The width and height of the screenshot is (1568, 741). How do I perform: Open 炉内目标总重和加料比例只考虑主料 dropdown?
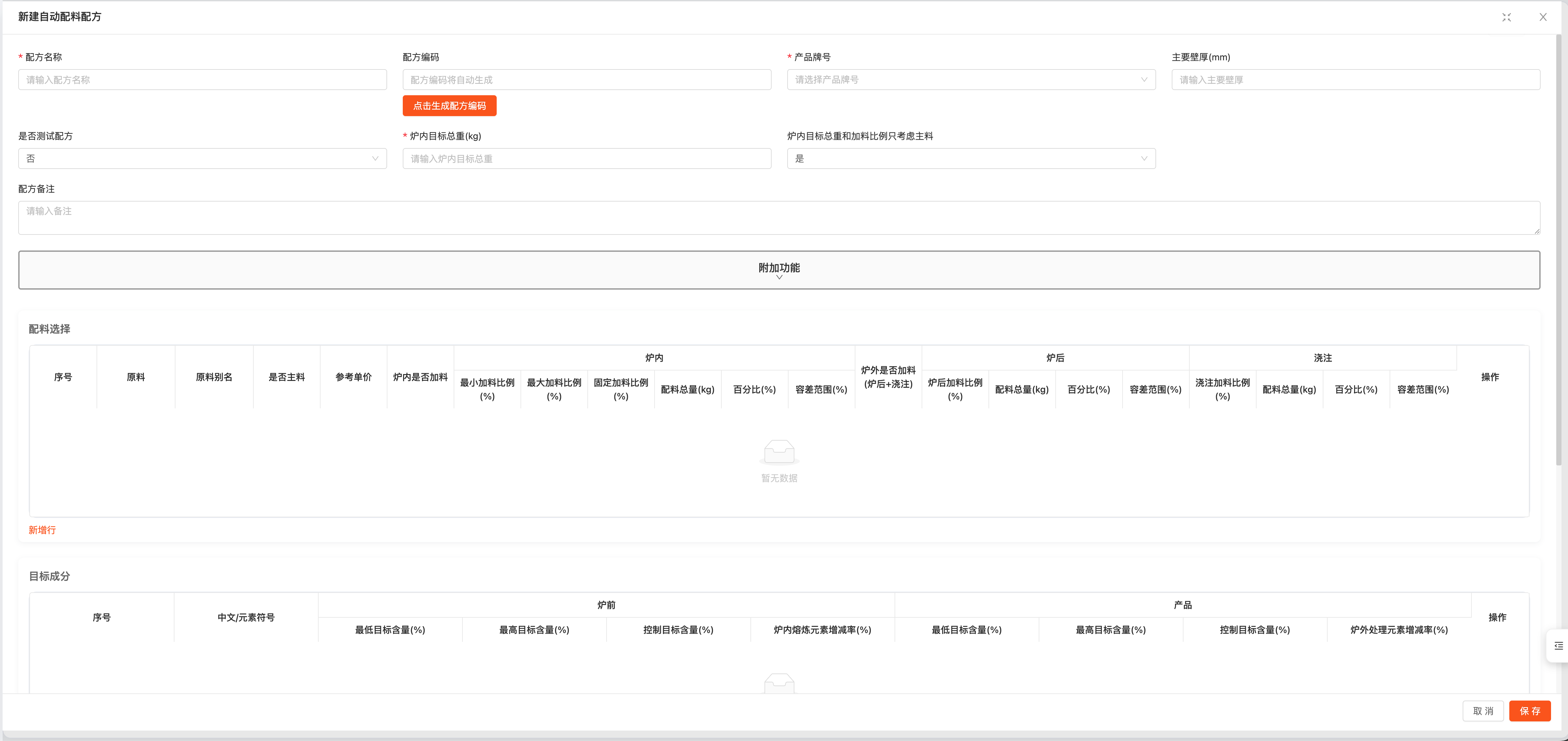[971, 158]
